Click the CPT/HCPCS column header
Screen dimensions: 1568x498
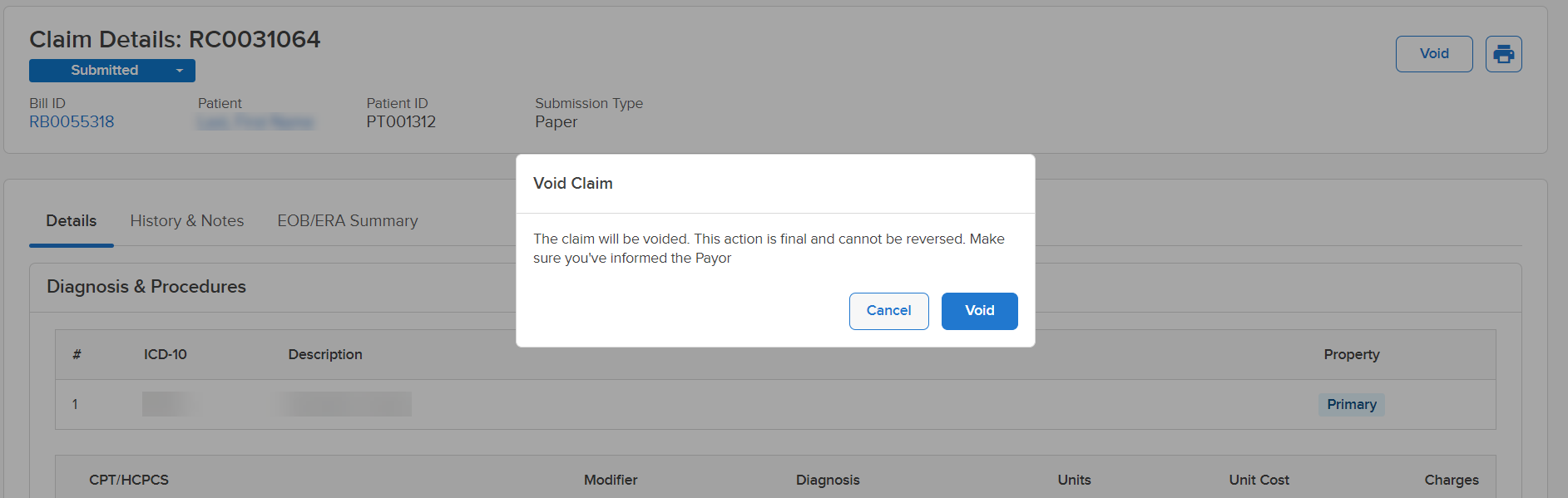(129, 480)
